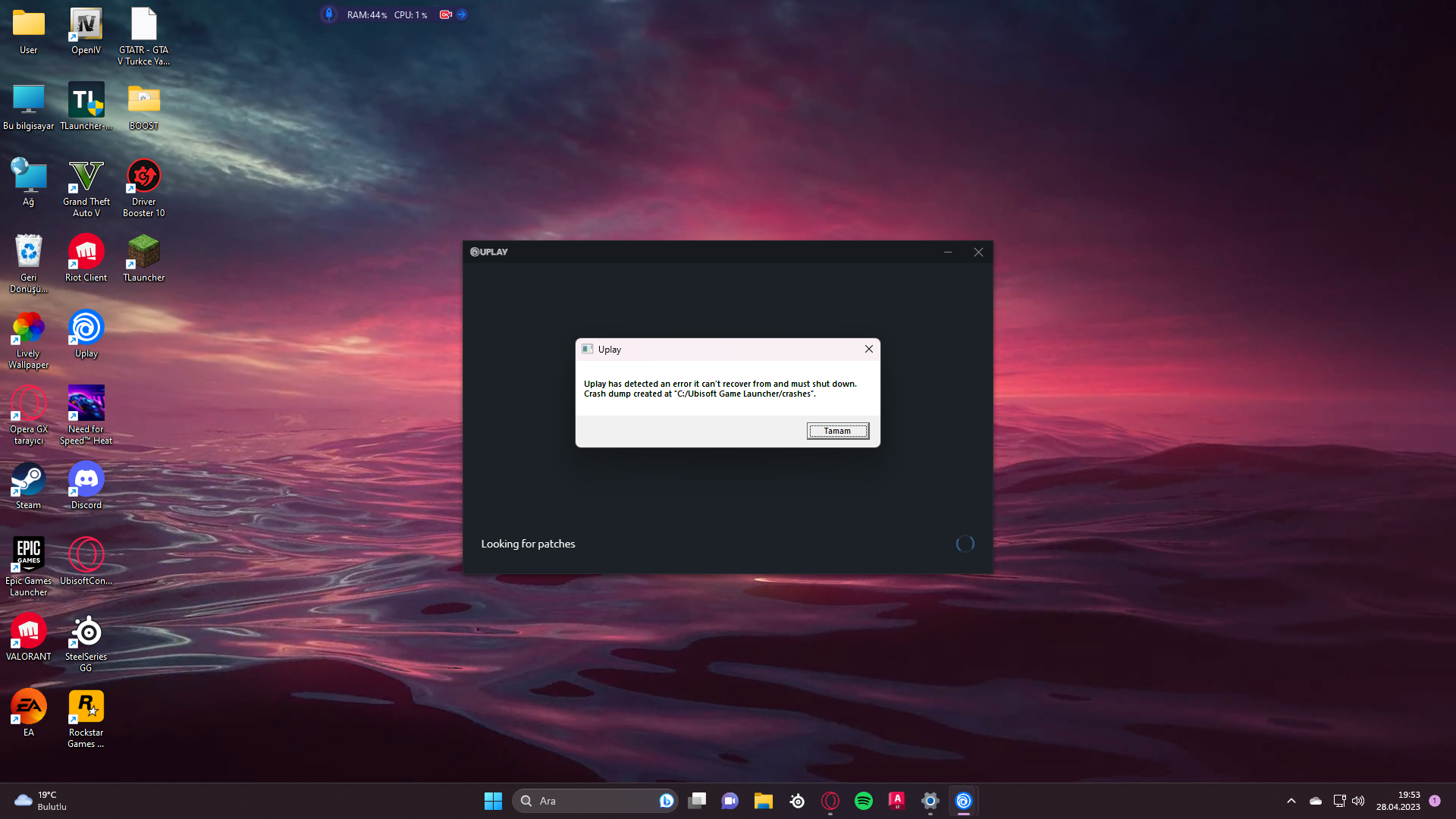Open clock and date notification panel
This screenshot has width=1456, height=819.
pyautogui.click(x=1398, y=801)
